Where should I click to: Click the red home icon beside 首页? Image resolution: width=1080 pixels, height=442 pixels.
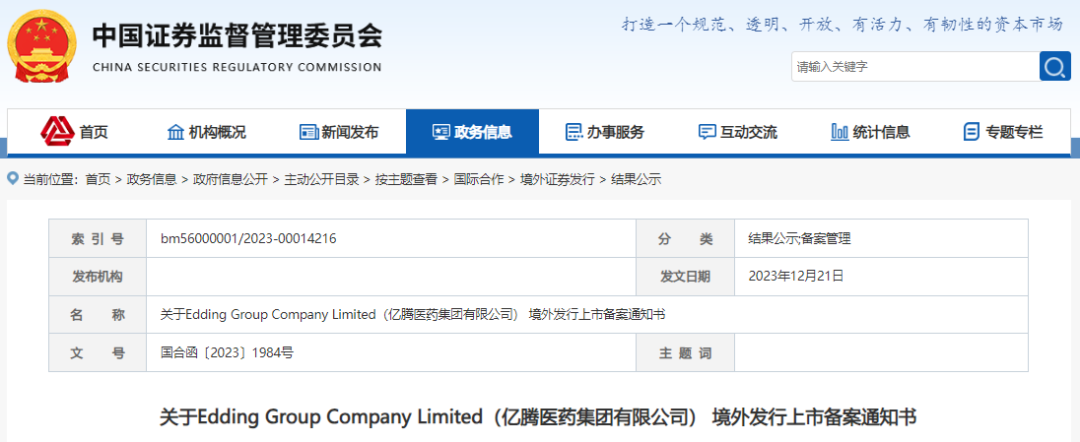click(x=58, y=129)
